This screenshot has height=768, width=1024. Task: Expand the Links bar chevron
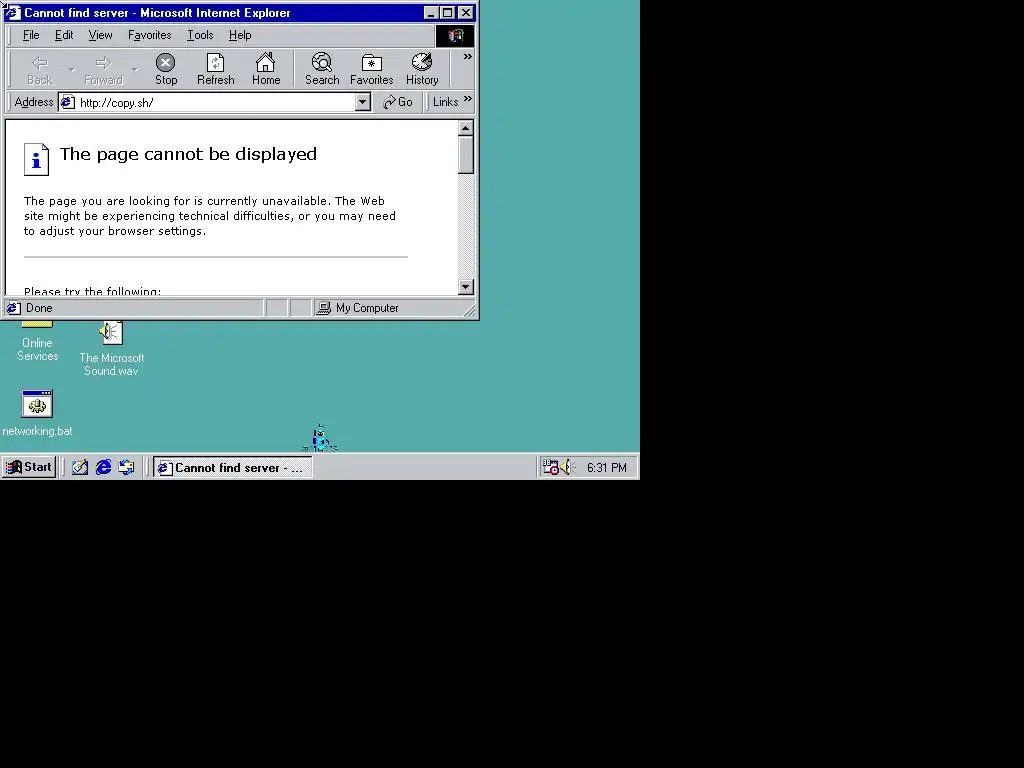pos(468,99)
